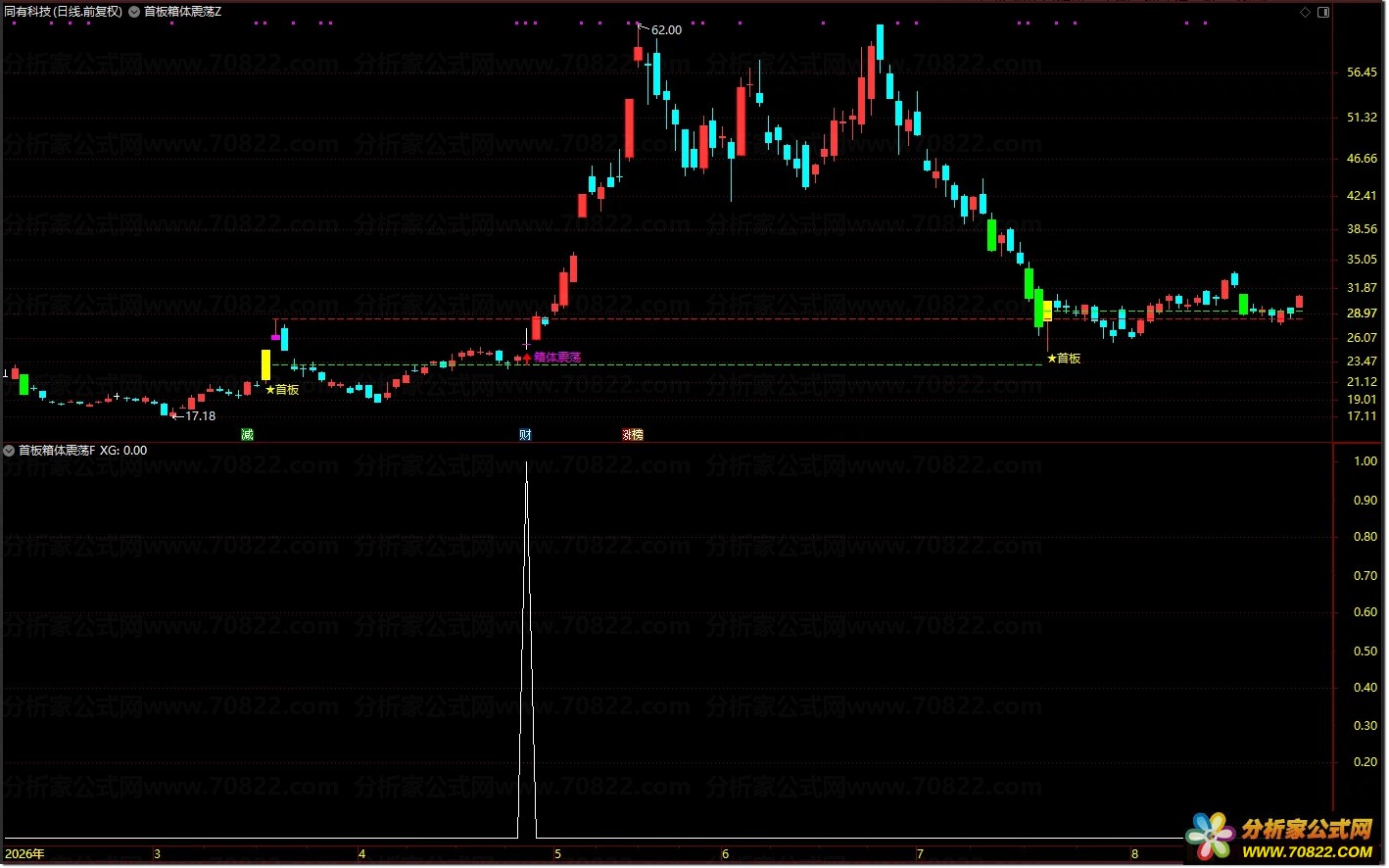The width and height of the screenshot is (1389, 868).
Task: Click month 8 on the time axis
Action: pyautogui.click(x=1134, y=854)
